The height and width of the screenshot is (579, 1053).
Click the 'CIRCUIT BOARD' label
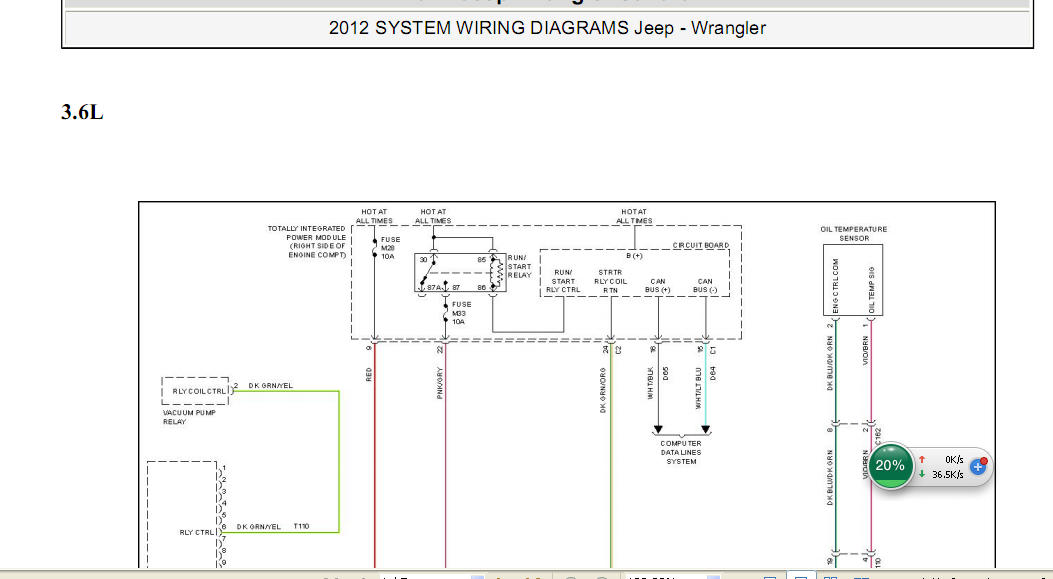click(700, 245)
